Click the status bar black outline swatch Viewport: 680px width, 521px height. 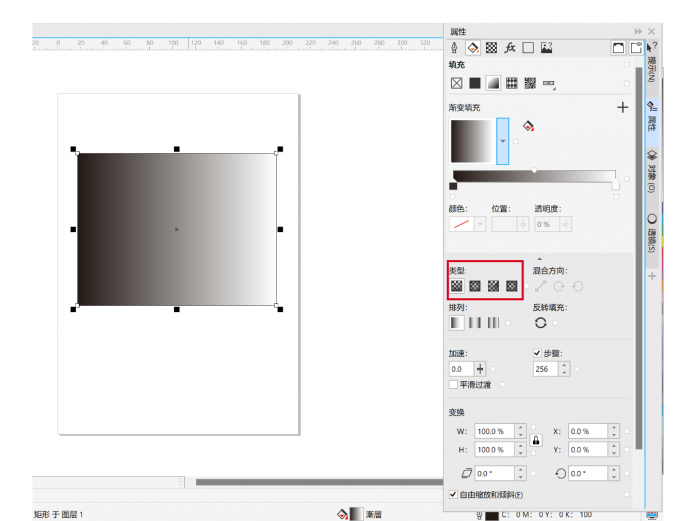click(492, 515)
